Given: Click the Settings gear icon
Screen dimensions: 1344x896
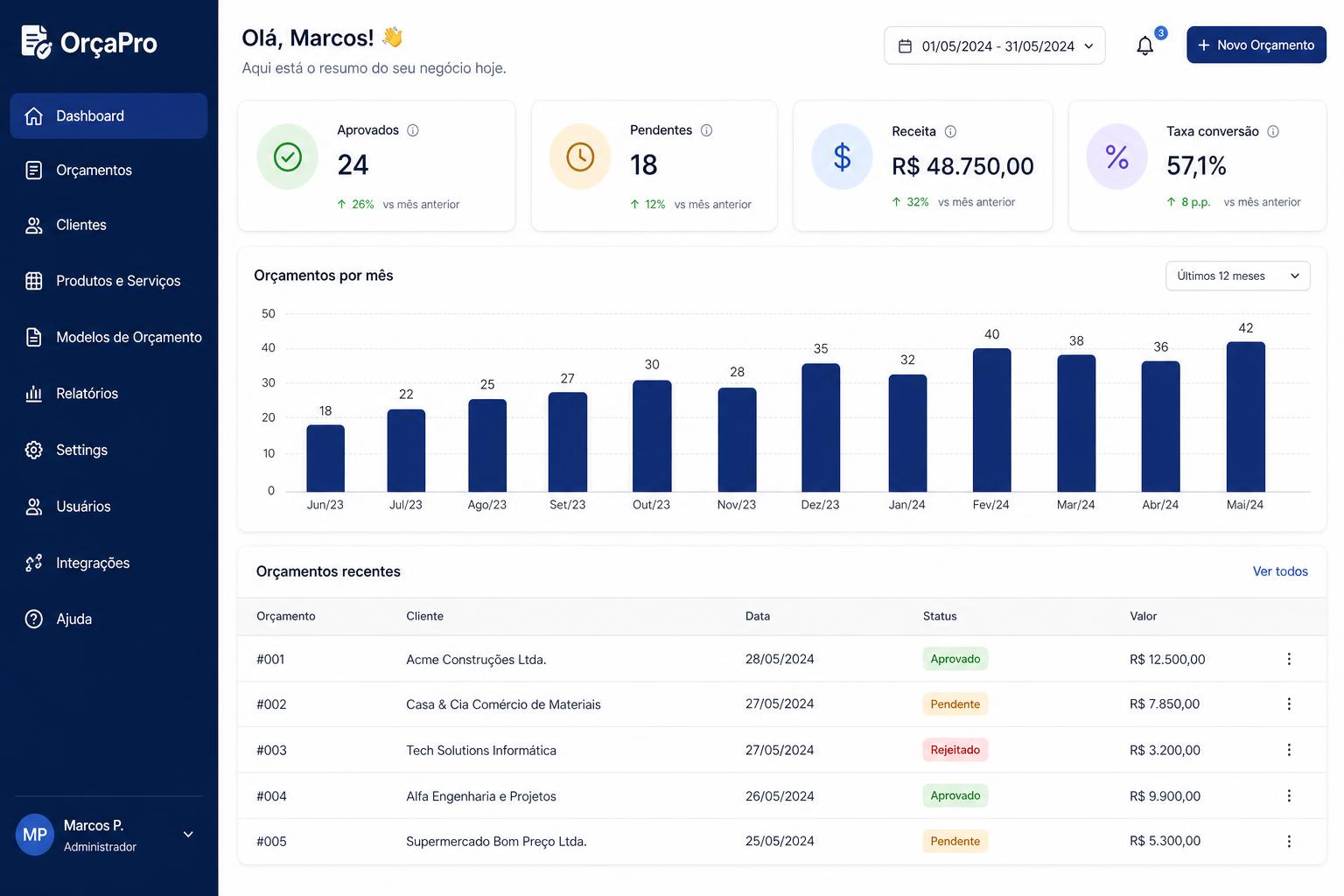Looking at the screenshot, I should pos(34,450).
